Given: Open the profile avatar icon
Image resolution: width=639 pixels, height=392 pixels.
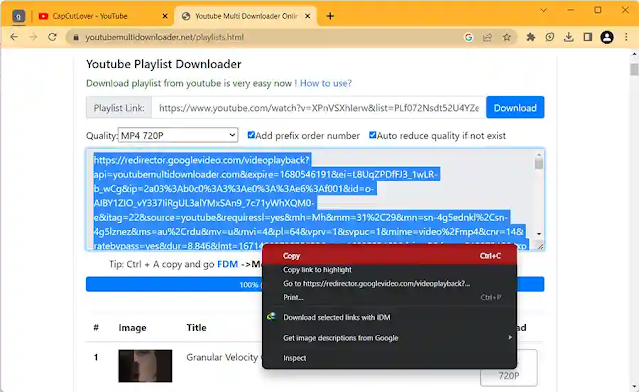Looking at the screenshot, I should pos(607,37).
